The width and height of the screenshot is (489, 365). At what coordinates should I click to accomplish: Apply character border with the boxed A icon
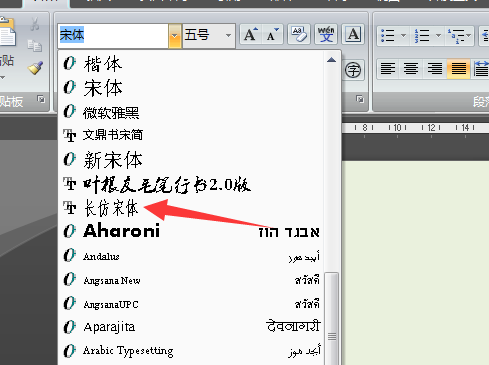coord(353,34)
